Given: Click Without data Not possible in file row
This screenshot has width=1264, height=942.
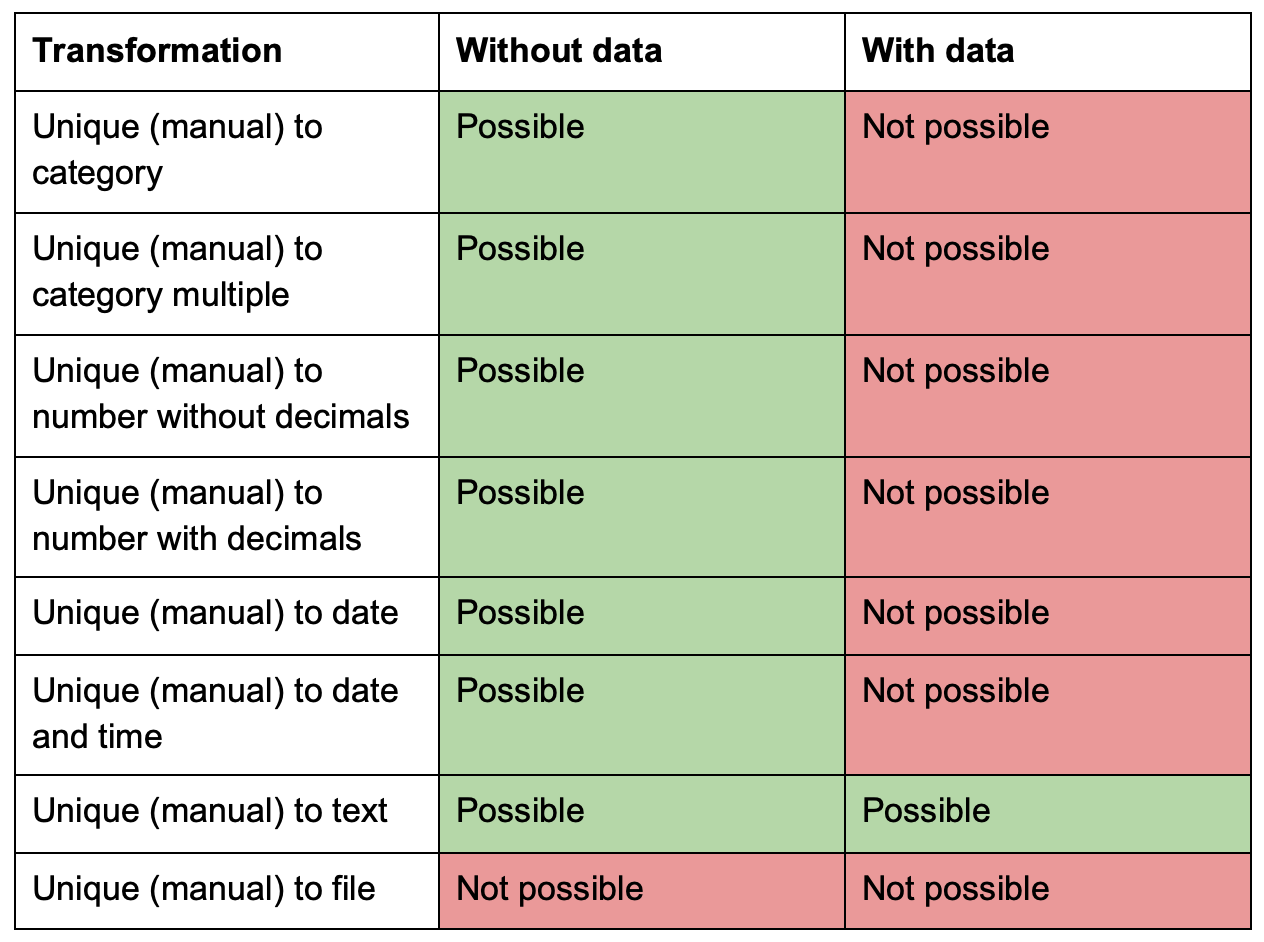Looking at the screenshot, I should coord(642,891).
